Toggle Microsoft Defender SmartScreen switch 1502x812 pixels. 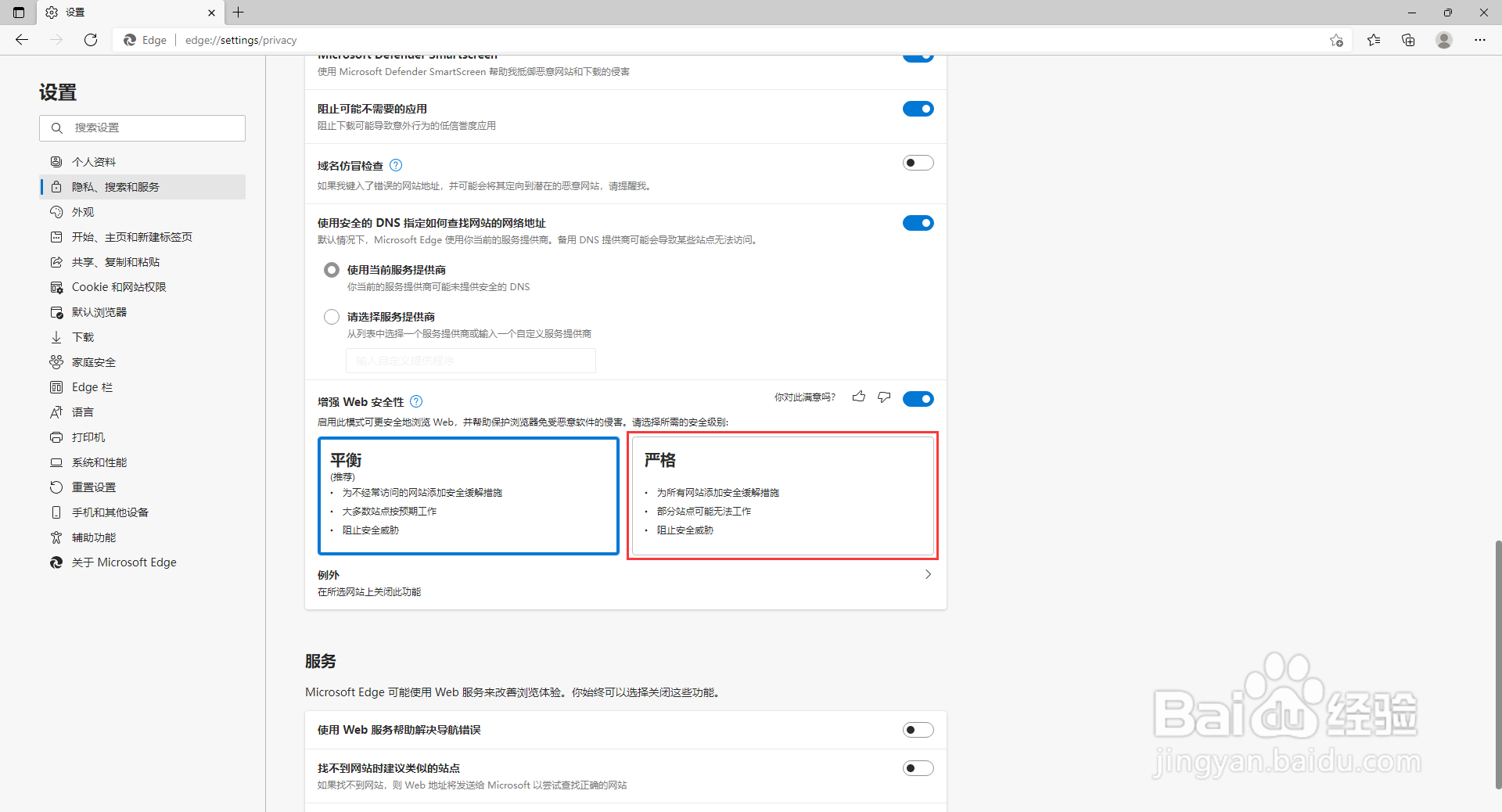(918, 57)
